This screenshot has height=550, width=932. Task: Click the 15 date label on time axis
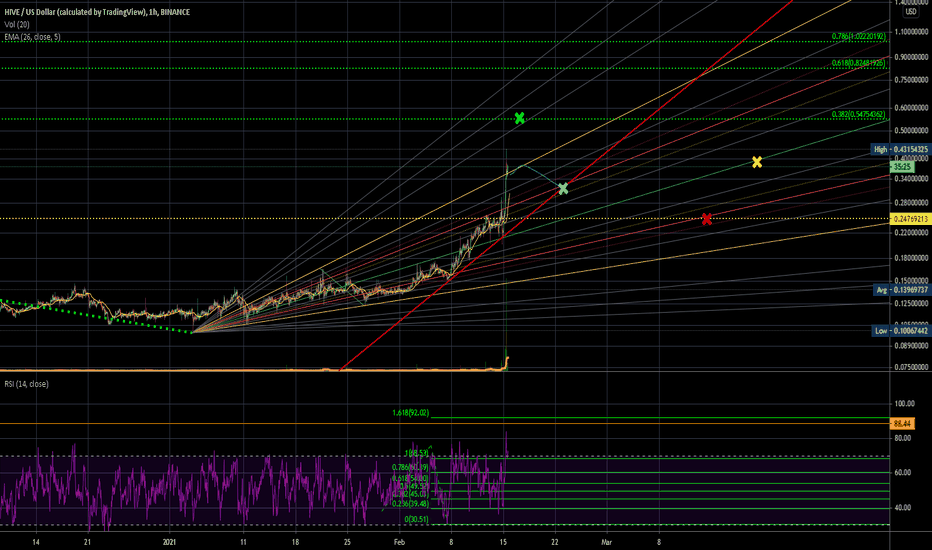click(503, 542)
